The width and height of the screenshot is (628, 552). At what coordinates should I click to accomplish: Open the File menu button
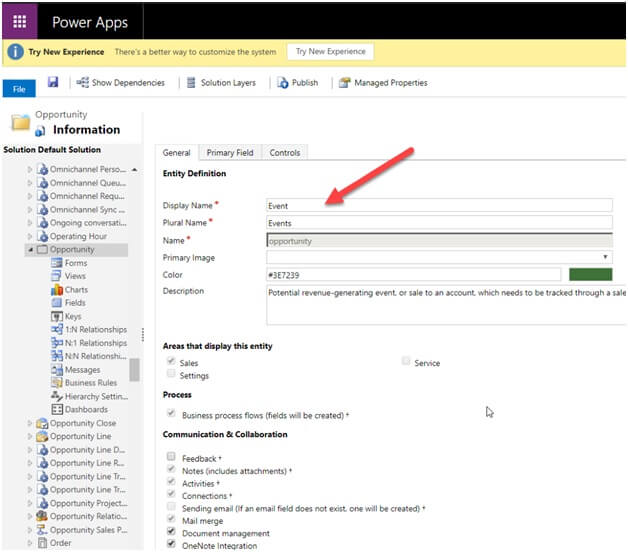click(18, 89)
